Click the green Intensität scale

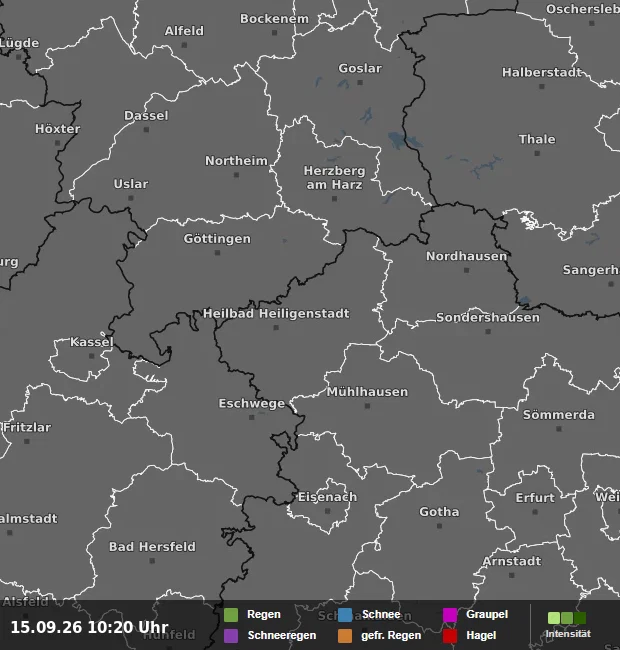click(567, 618)
